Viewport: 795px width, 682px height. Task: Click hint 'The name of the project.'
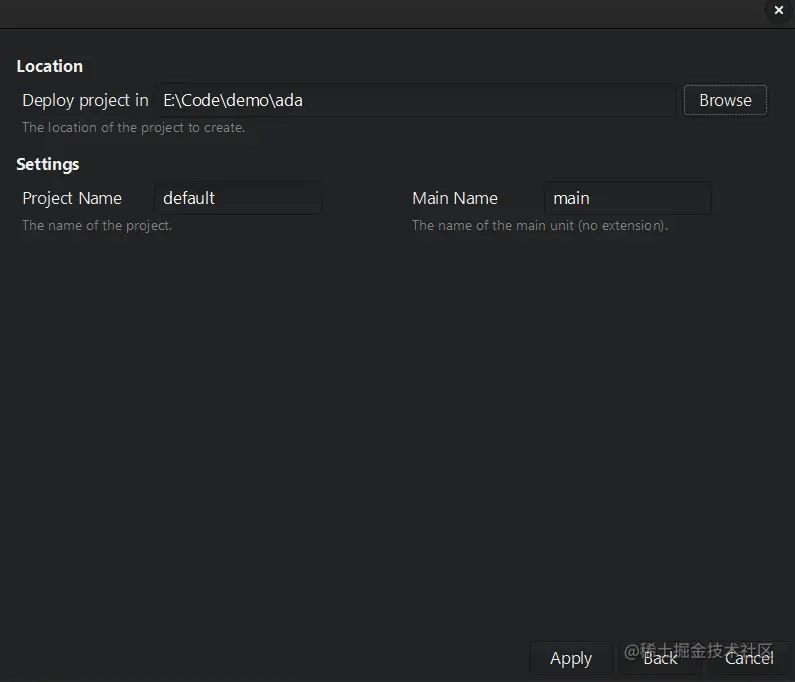(x=97, y=225)
